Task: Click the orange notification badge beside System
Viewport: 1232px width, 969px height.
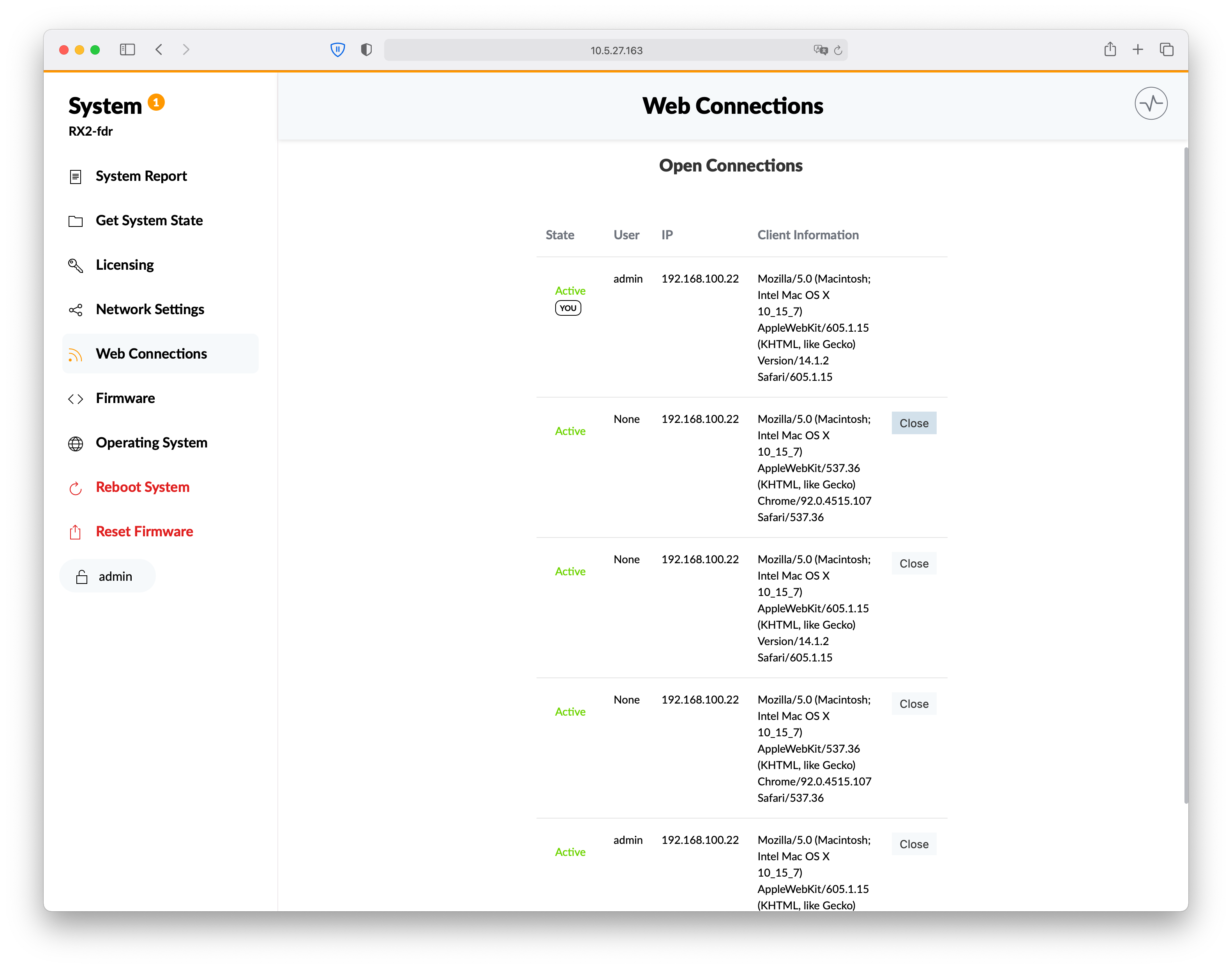Action: coord(157,102)
